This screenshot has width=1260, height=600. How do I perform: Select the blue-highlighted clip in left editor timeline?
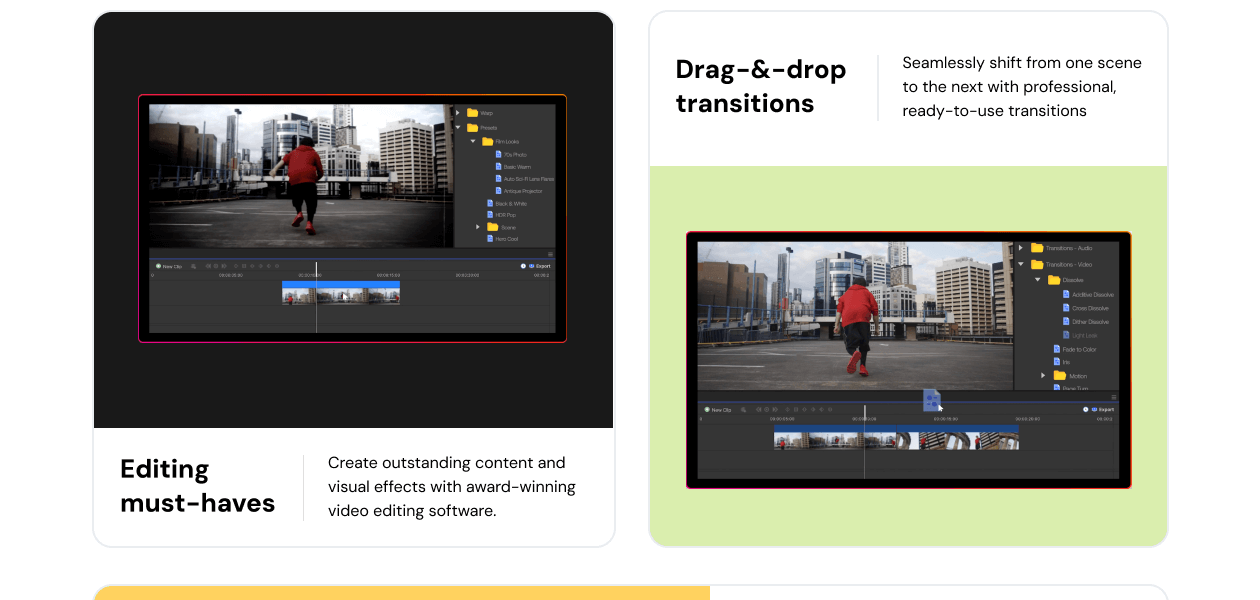pos(341,292)
